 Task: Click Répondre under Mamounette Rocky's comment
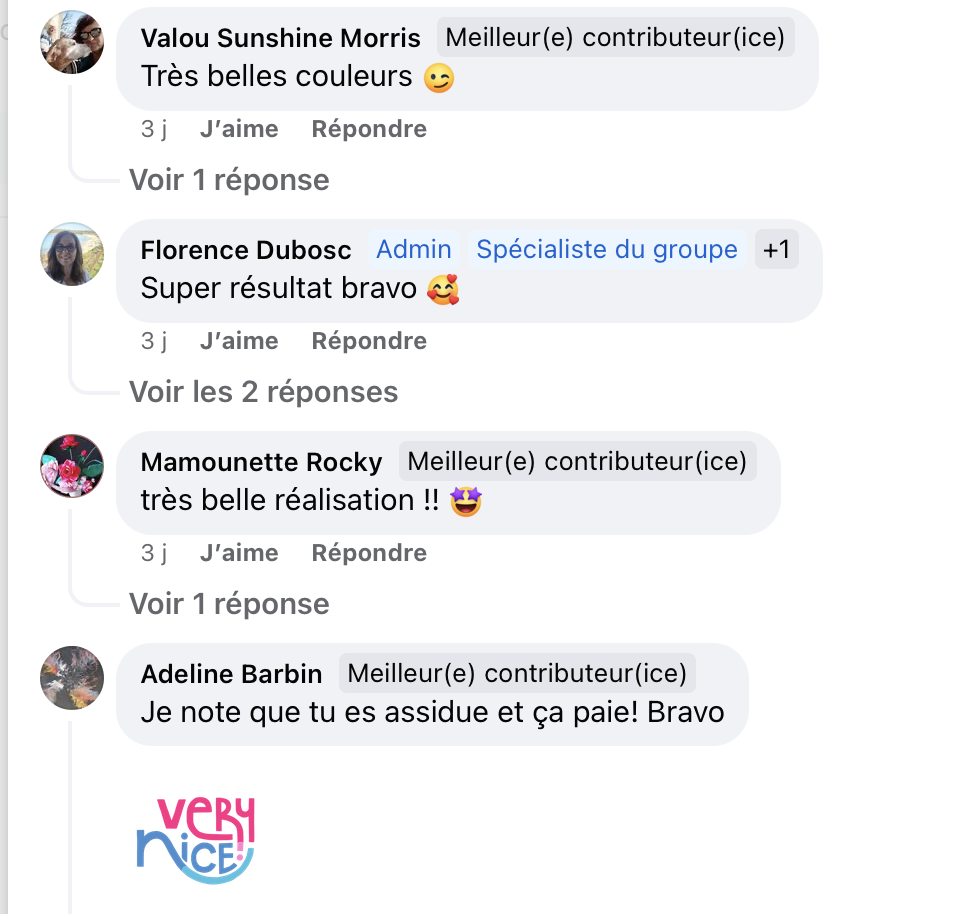(x=369, y=553)
